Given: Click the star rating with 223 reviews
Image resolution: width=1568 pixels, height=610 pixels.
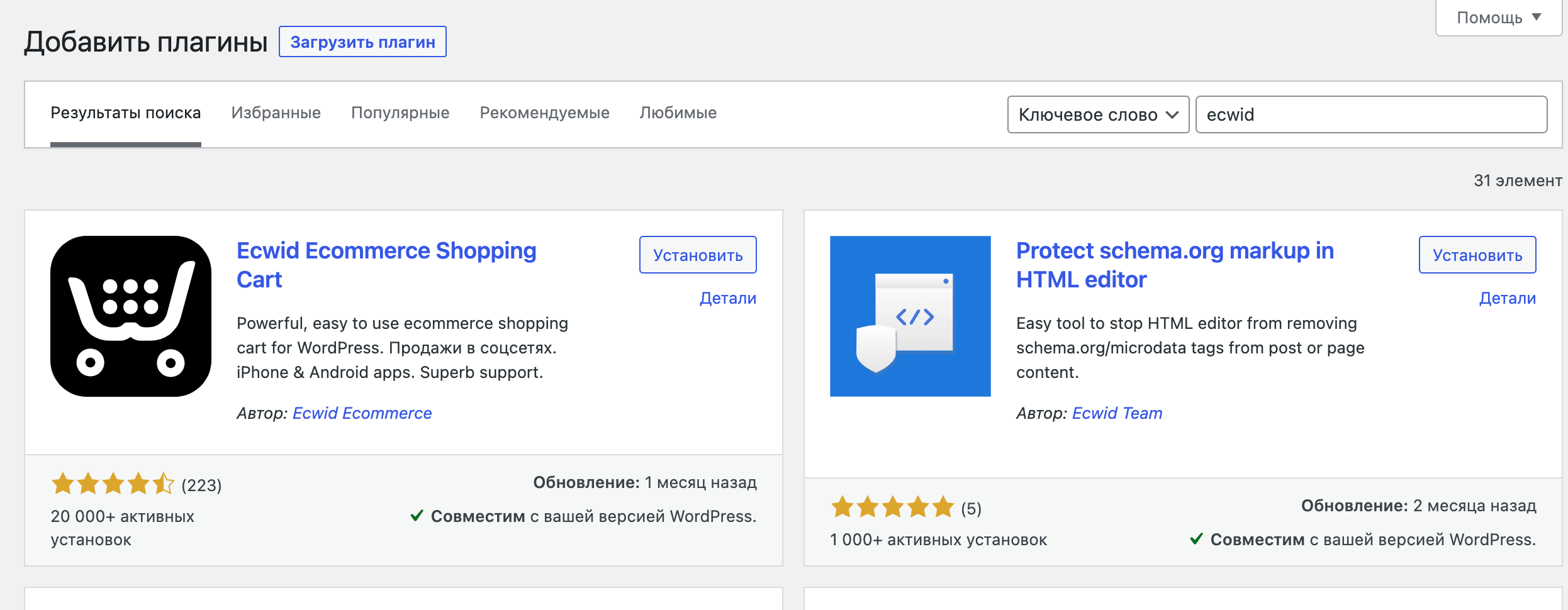Looking at the screenshot, I should coord(113,484).
